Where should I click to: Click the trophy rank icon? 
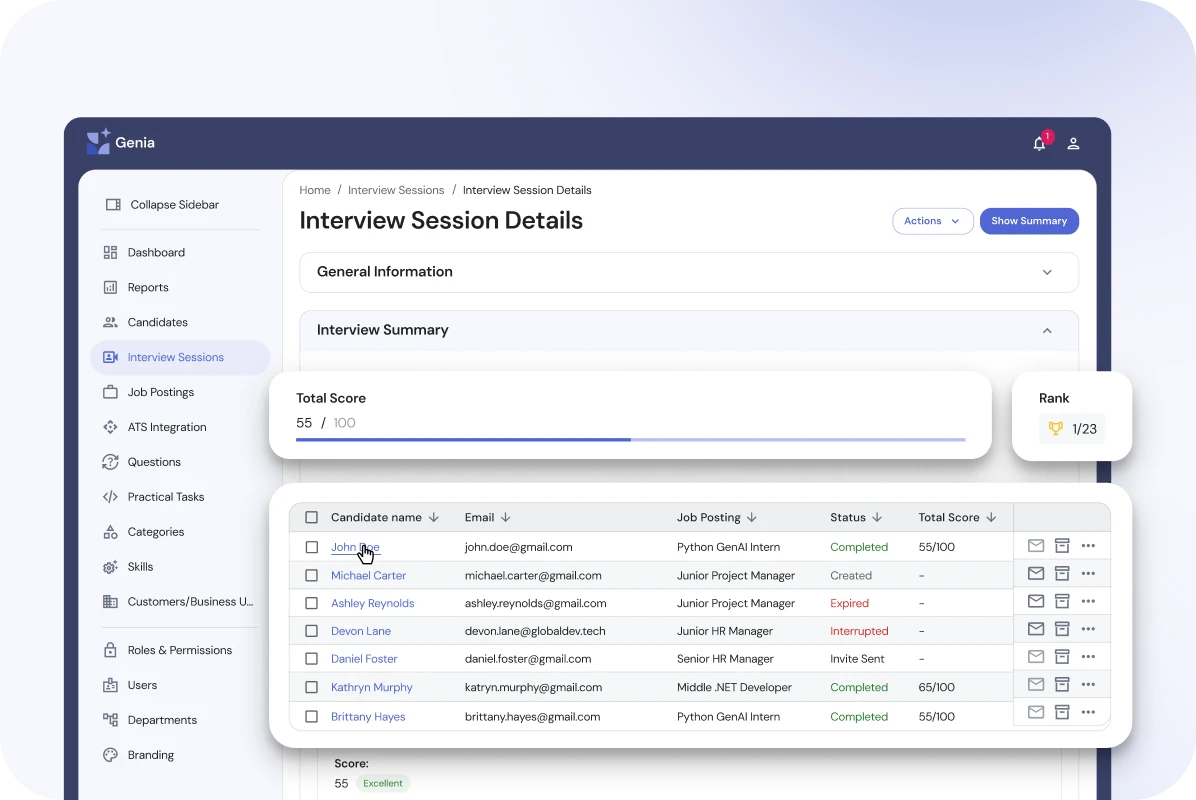1055,429
